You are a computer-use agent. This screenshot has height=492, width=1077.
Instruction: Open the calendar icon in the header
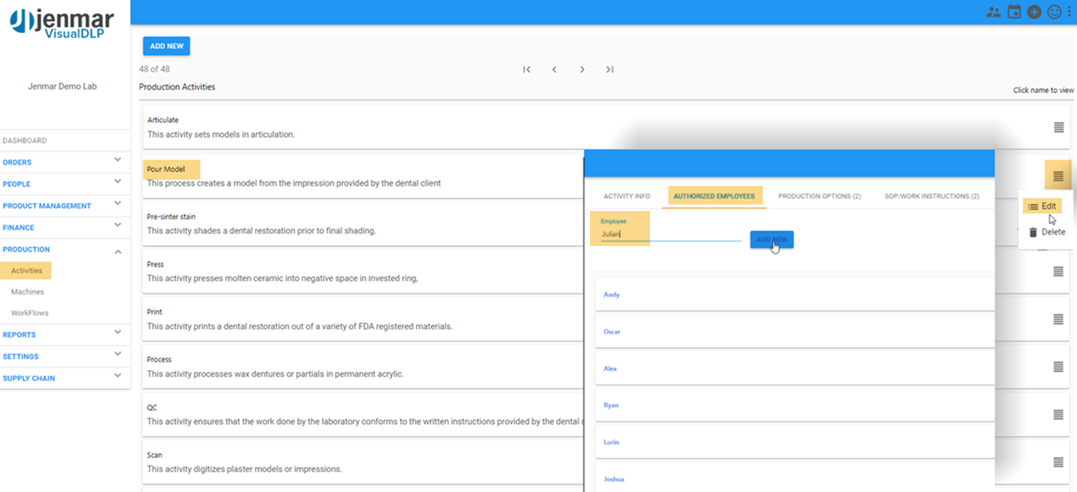coord(1014,12)
